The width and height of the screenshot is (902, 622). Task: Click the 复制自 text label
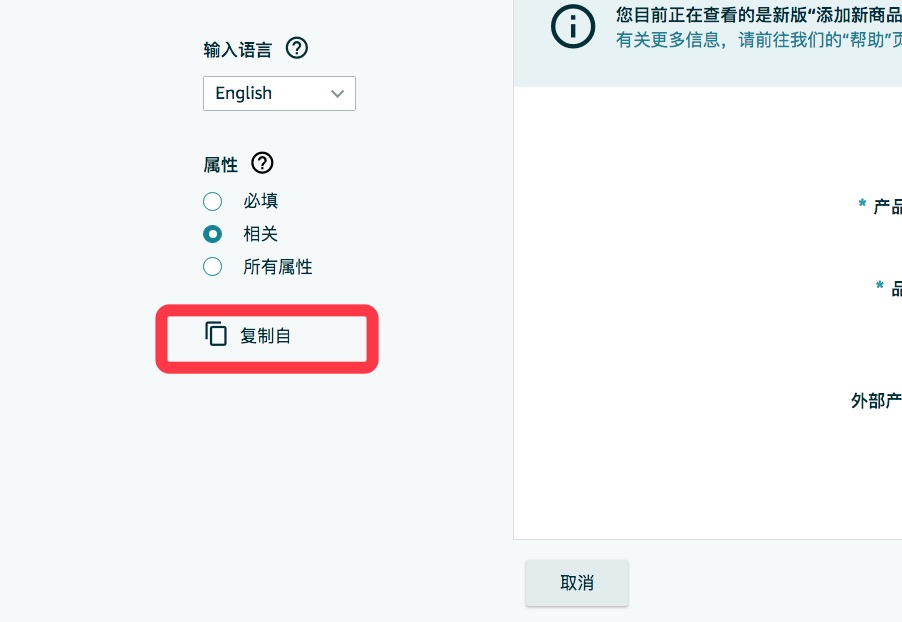pyautogui.click(x=265, y=335)
